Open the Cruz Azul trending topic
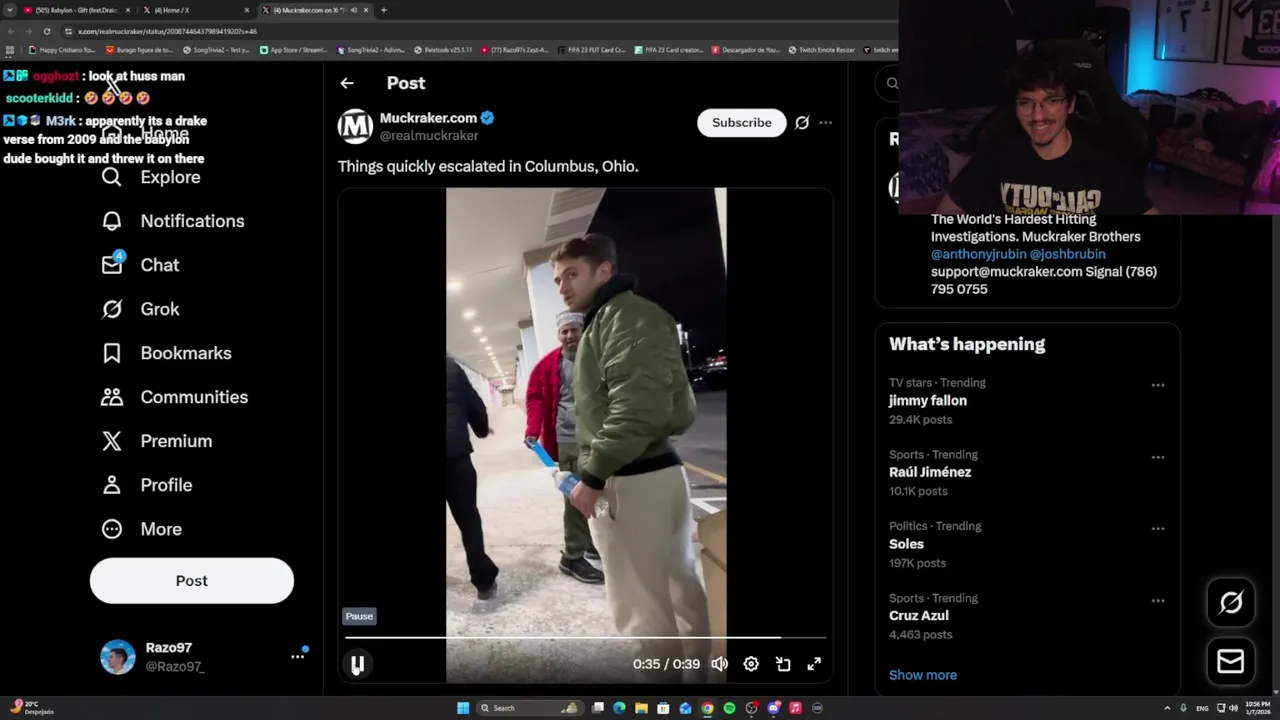The height and width of the screenshot is (720, 1280). pyautogui.click(x=919, y=616)
